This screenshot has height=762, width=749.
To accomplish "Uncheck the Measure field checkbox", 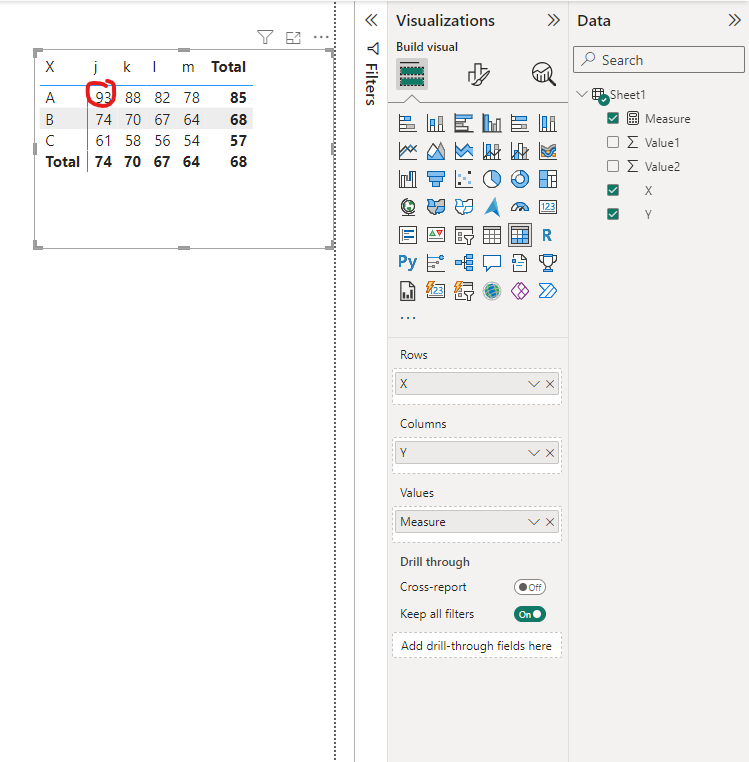I will tap(613, 118).
